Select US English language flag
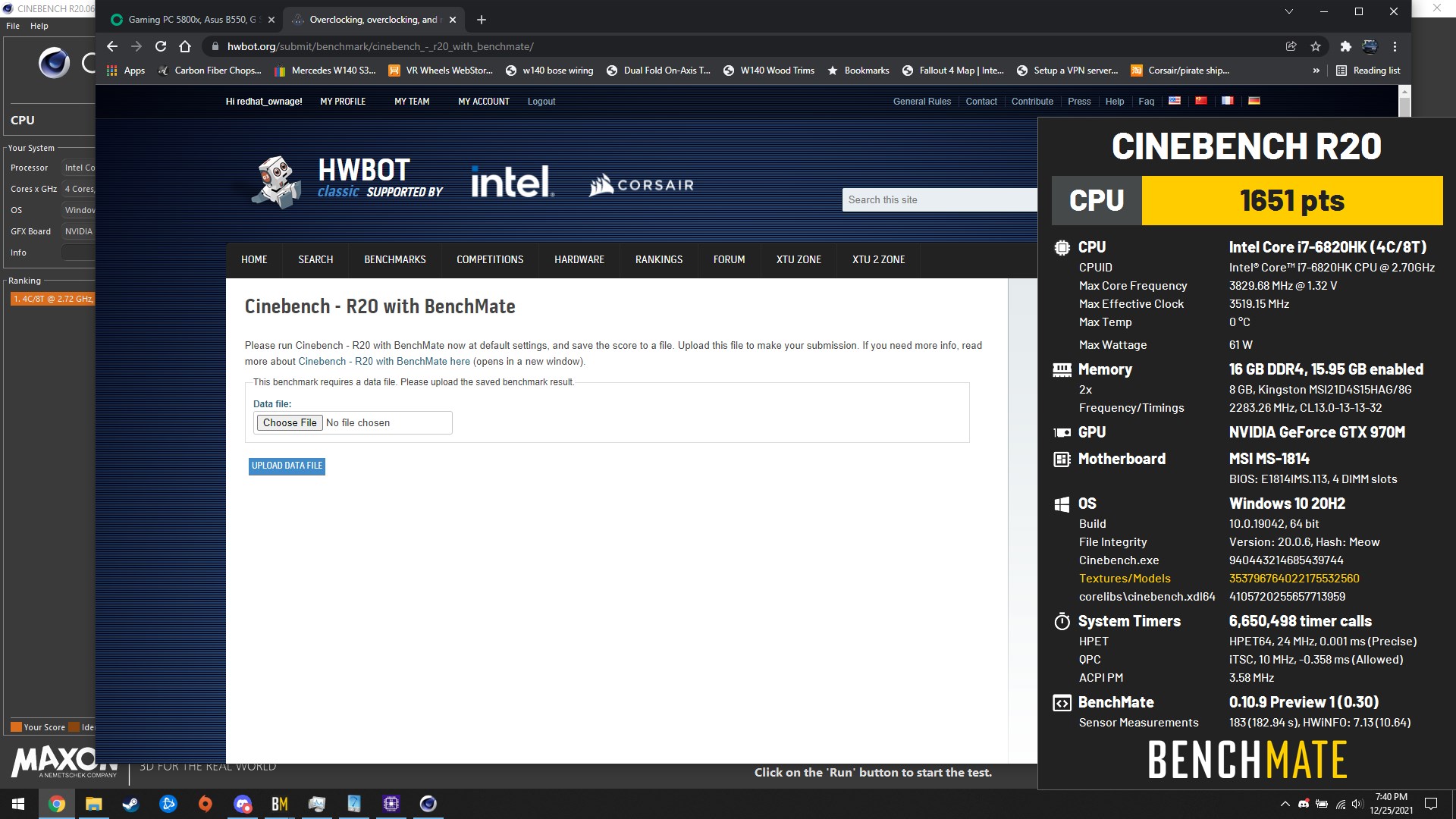 [x=1175, y=101]
